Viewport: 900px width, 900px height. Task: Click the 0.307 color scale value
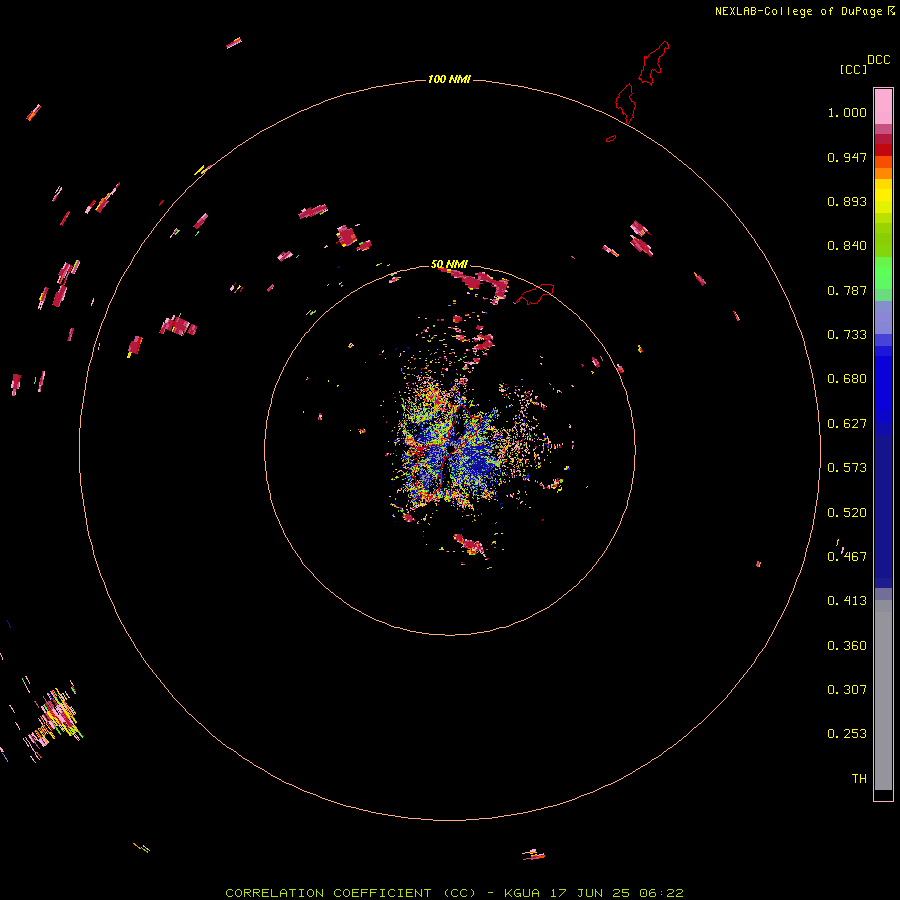tap(847, 690)
